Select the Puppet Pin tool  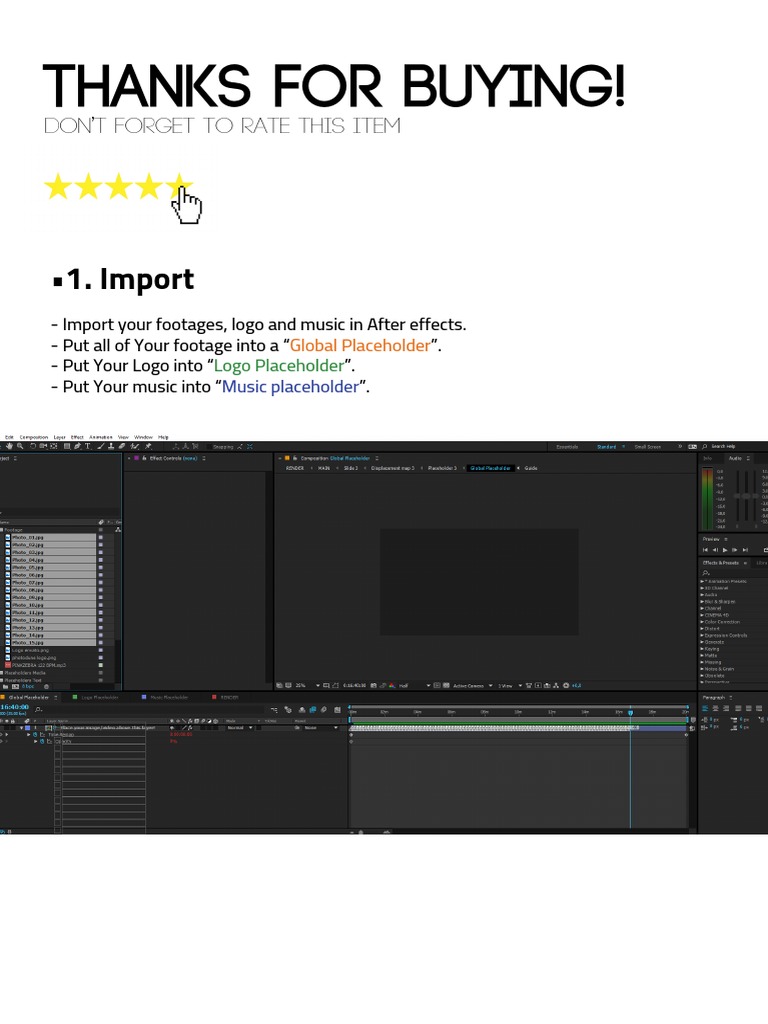tap(148, 447)
